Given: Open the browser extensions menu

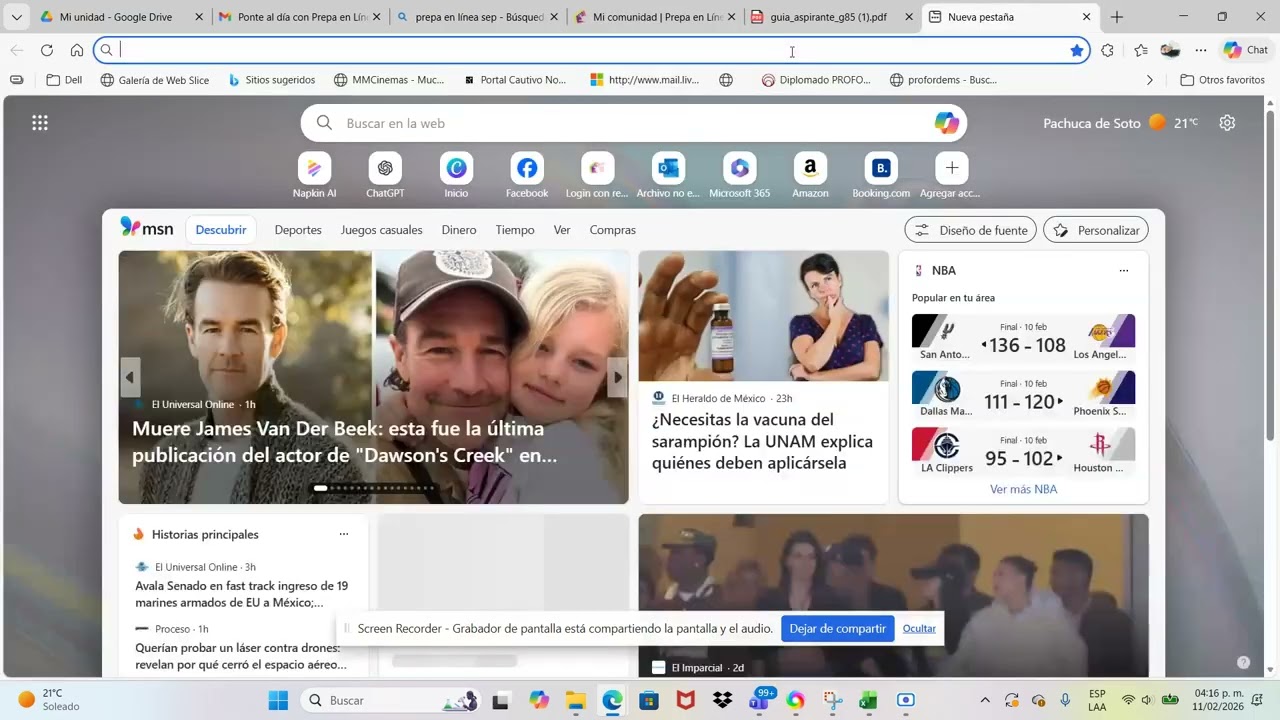Looking at the screenshot, I should 1107,50.
